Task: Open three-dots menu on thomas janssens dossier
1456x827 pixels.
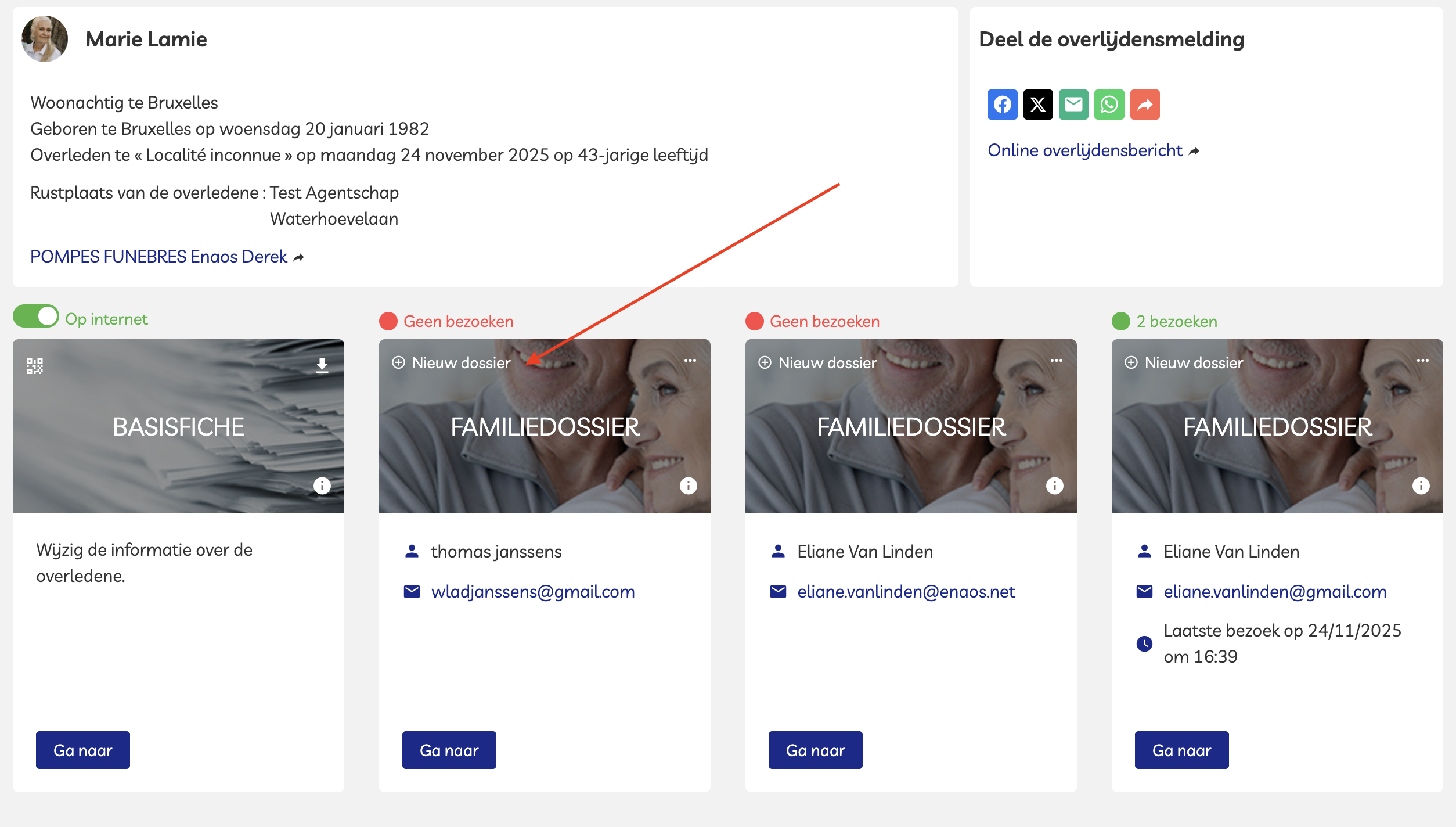Action: [690, 361]
